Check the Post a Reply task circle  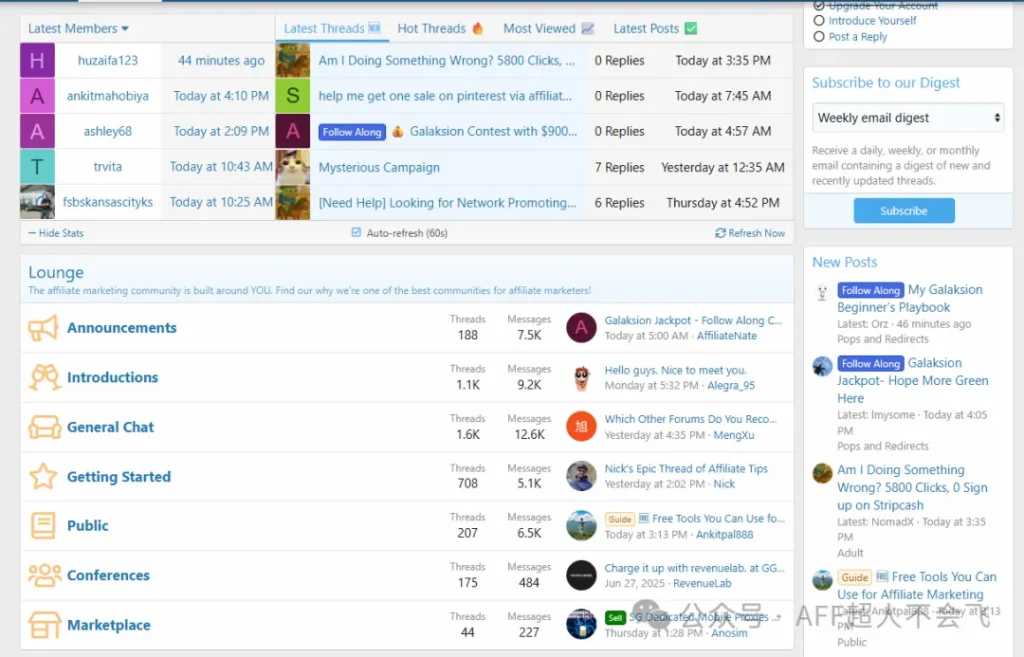point(819,36)
